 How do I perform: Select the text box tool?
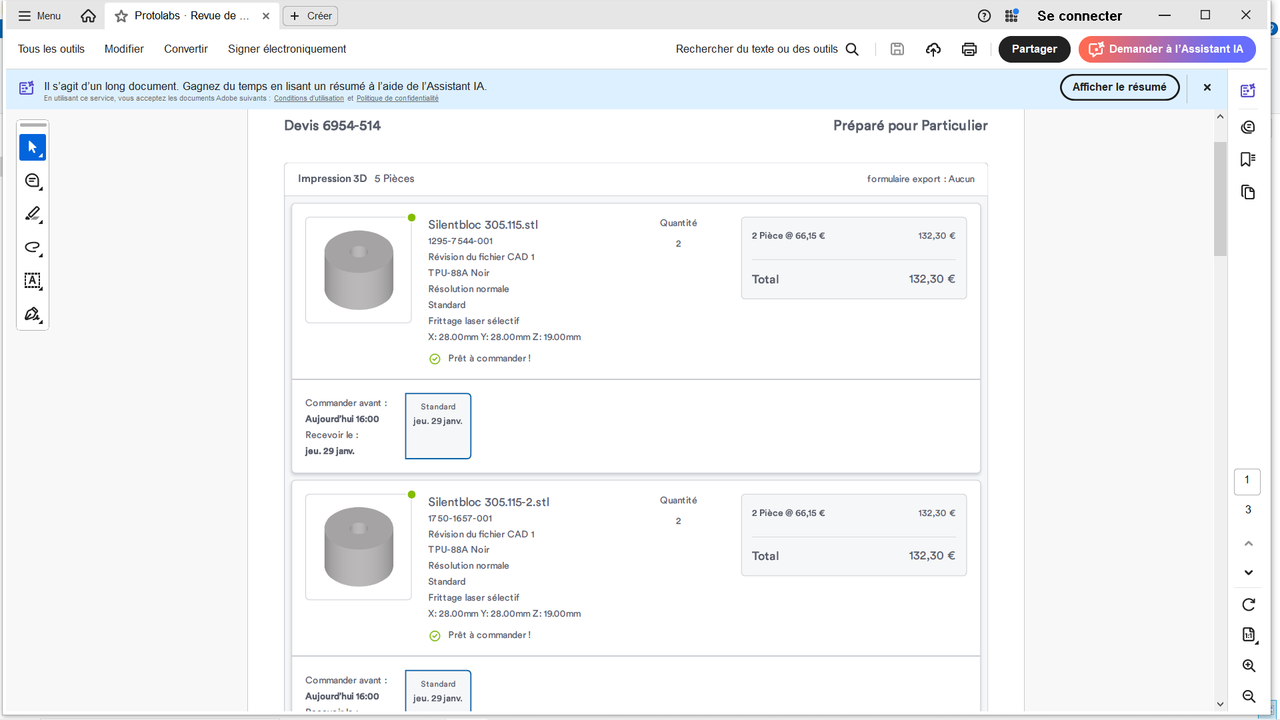tap(33, 281)
